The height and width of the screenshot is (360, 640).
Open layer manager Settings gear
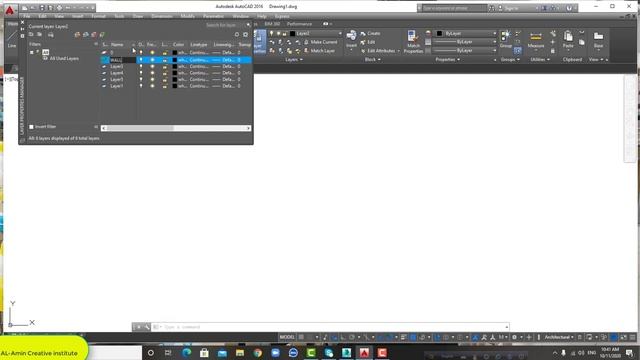[245, 35]
